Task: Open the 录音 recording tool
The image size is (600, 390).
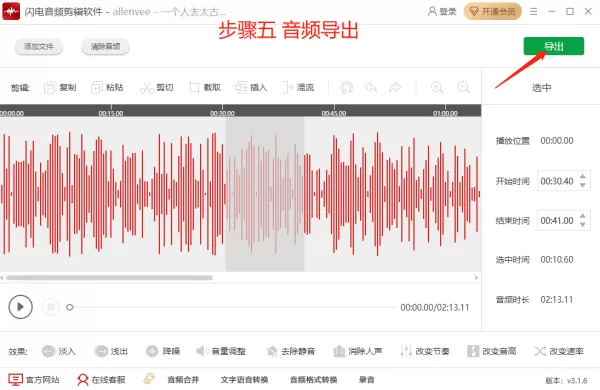Action: point(367,380)
